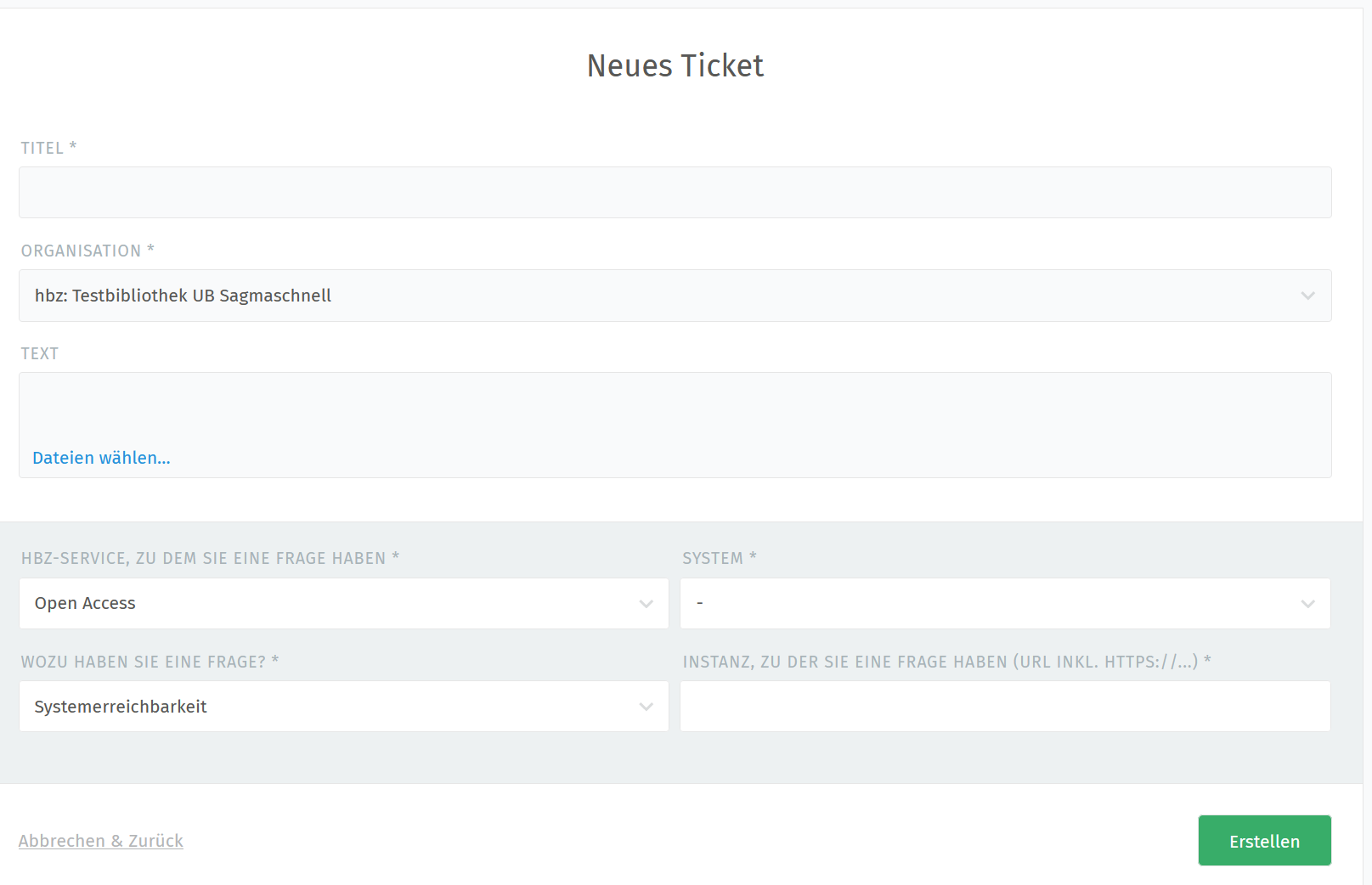Click the Titel input field
The image size is (1372, 885).
pyautogui.click(x=675, y=193)
